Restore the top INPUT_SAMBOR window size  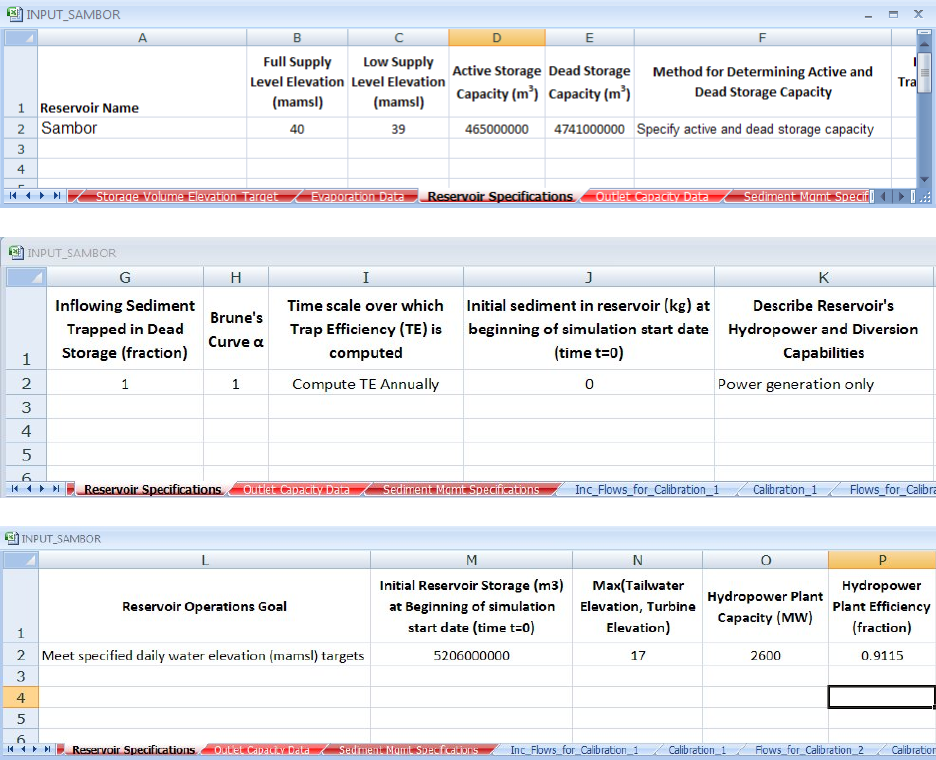(x=893, y=14)
